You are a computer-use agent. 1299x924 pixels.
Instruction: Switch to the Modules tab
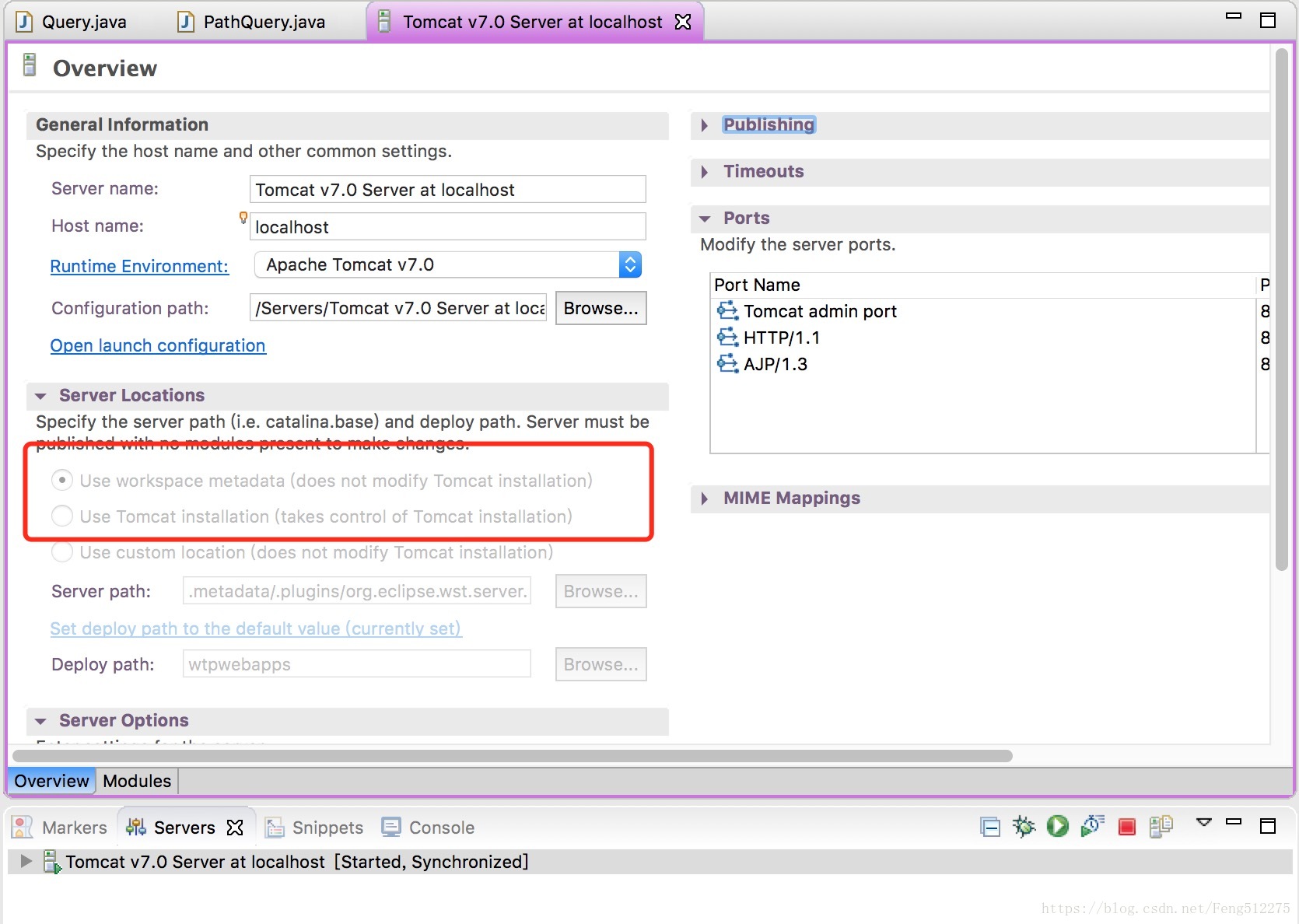coord(137,781)
